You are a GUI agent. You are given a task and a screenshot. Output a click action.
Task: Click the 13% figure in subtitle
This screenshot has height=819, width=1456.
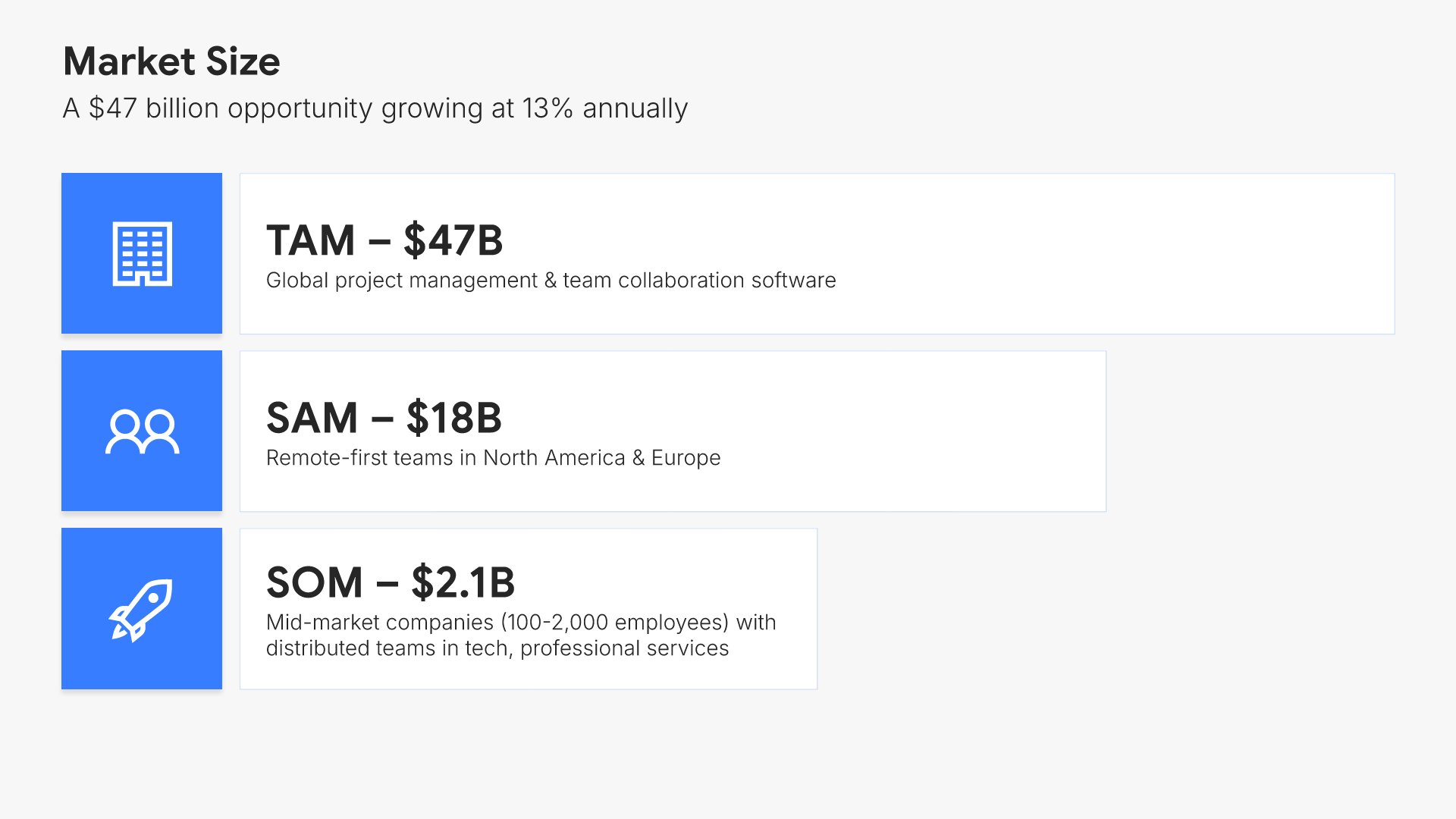(548, 108)
